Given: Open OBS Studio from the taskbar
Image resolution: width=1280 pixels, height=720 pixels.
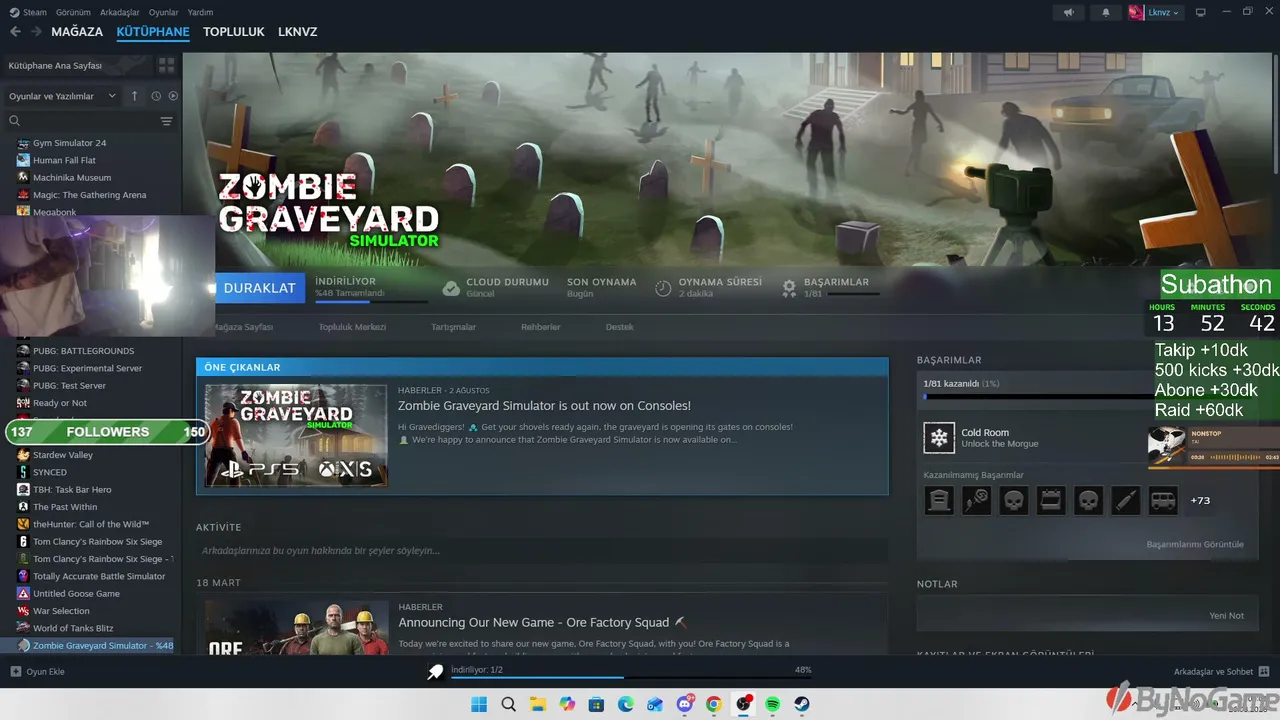Looking at the screenshot, I should click(x=744, y=704).
